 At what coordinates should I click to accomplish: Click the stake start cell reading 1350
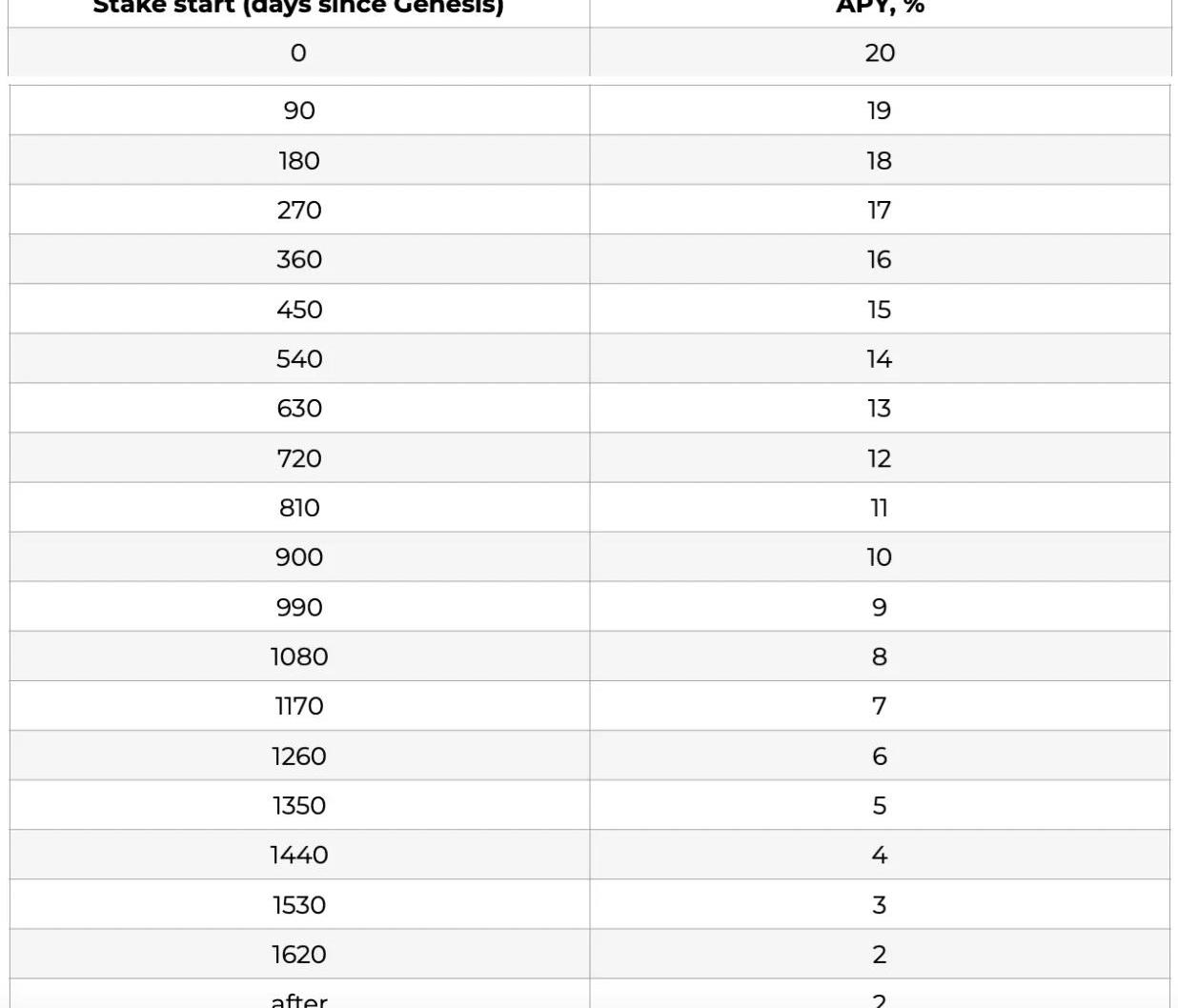pos(298,805)
